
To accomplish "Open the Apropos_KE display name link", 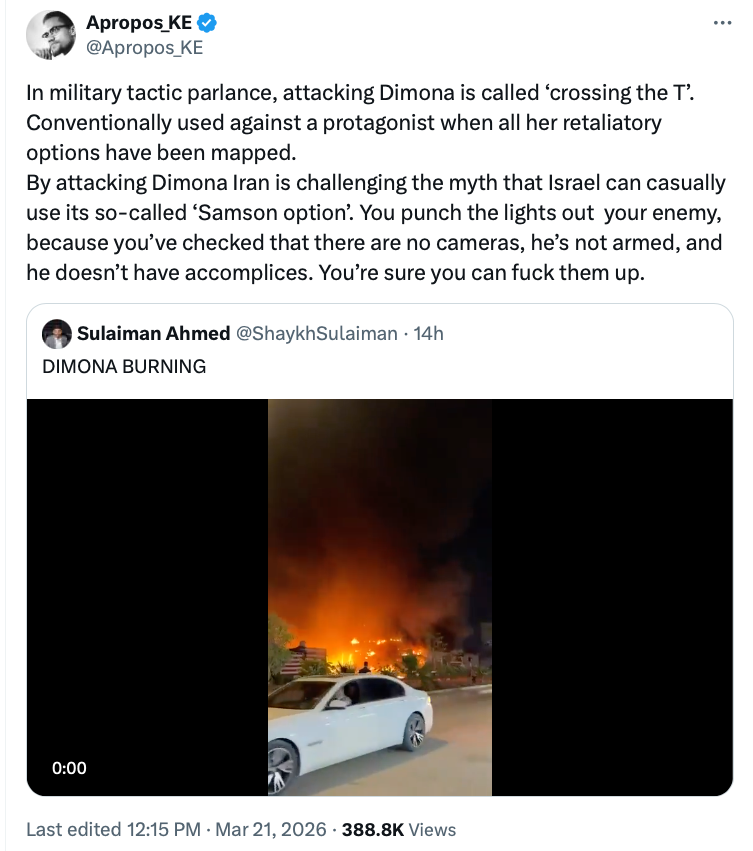I will click(x=140, y=24).
